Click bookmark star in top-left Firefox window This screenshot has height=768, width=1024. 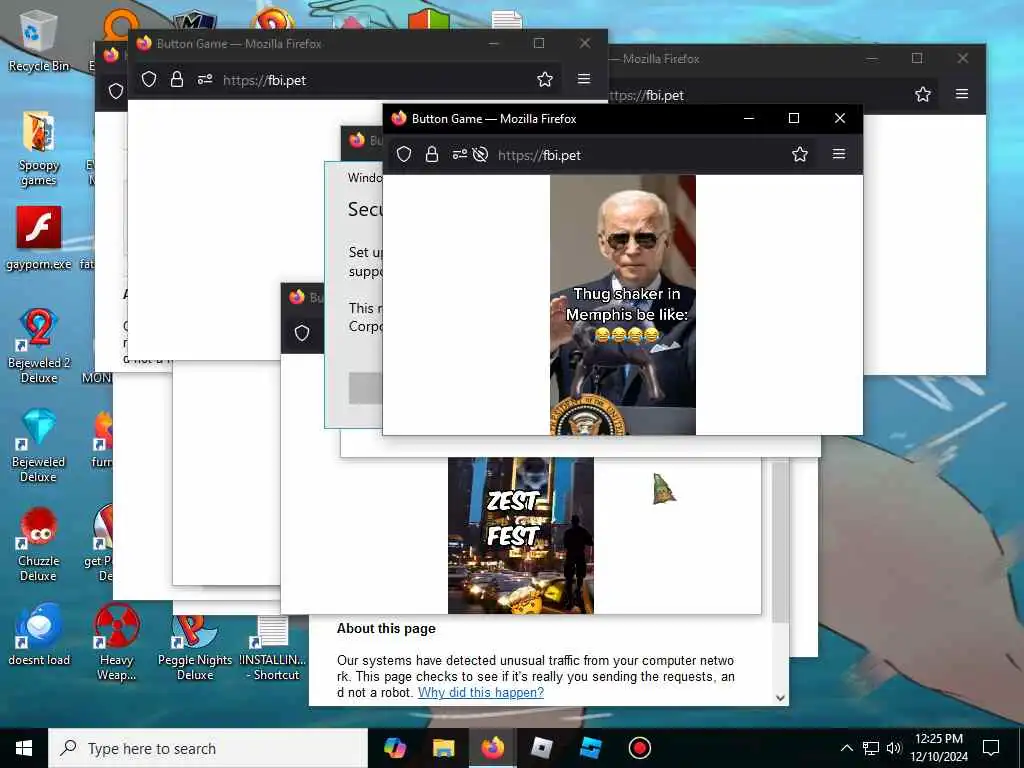(x=545, y=79)
